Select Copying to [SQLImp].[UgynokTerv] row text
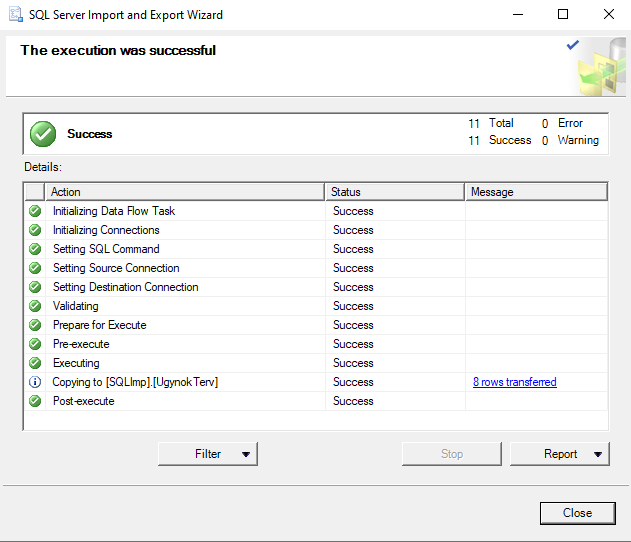Screen dimensions: 631x542 click(x=135, y=382)
